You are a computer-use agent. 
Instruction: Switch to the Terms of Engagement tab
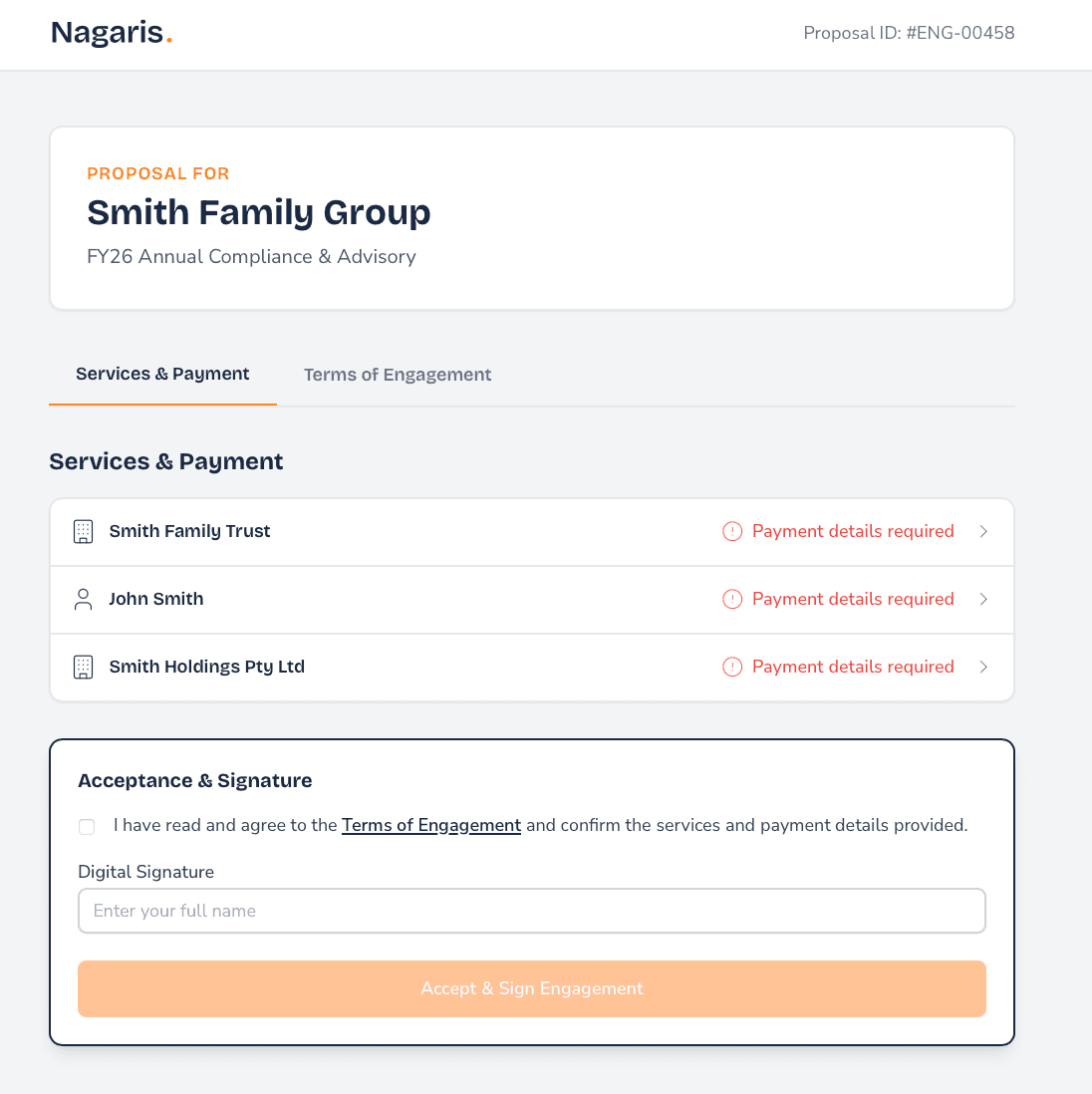pos(397,375)
